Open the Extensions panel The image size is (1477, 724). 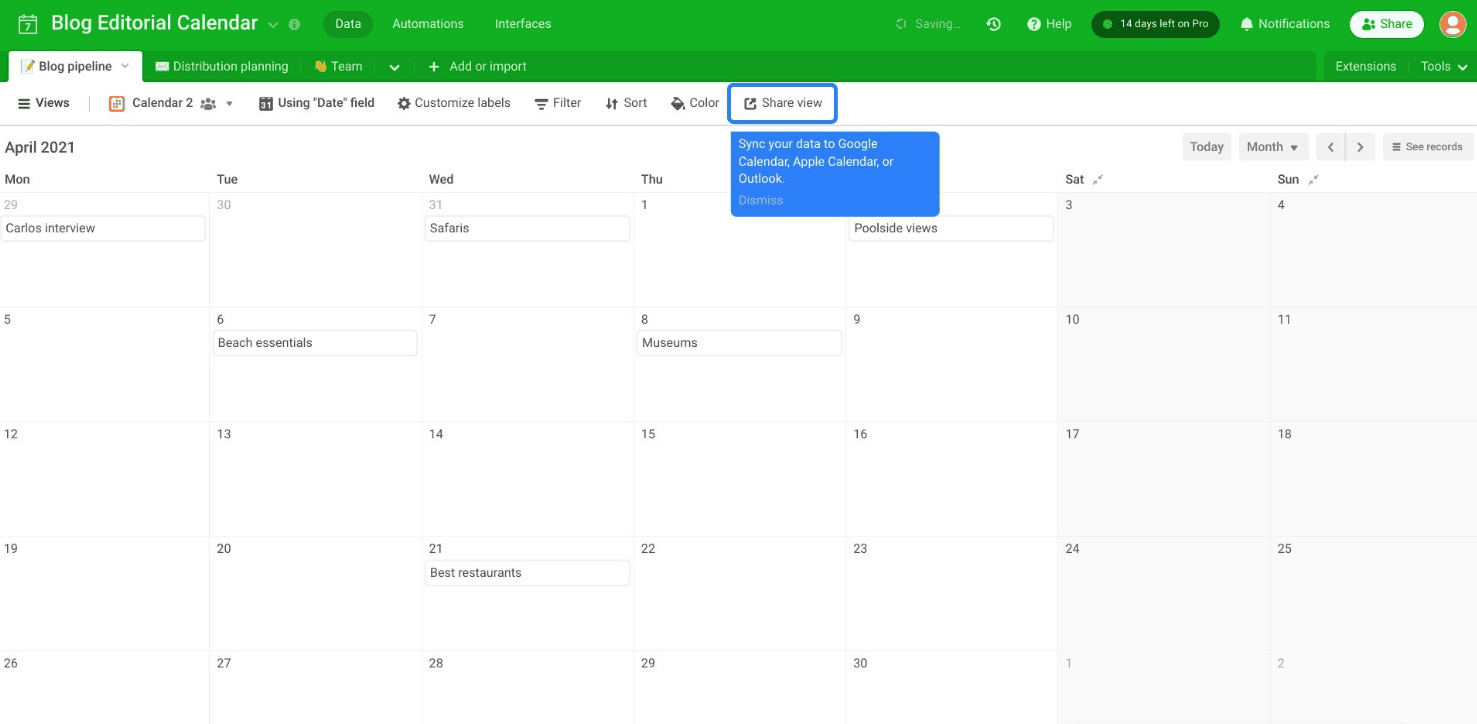click(1365, 66)
